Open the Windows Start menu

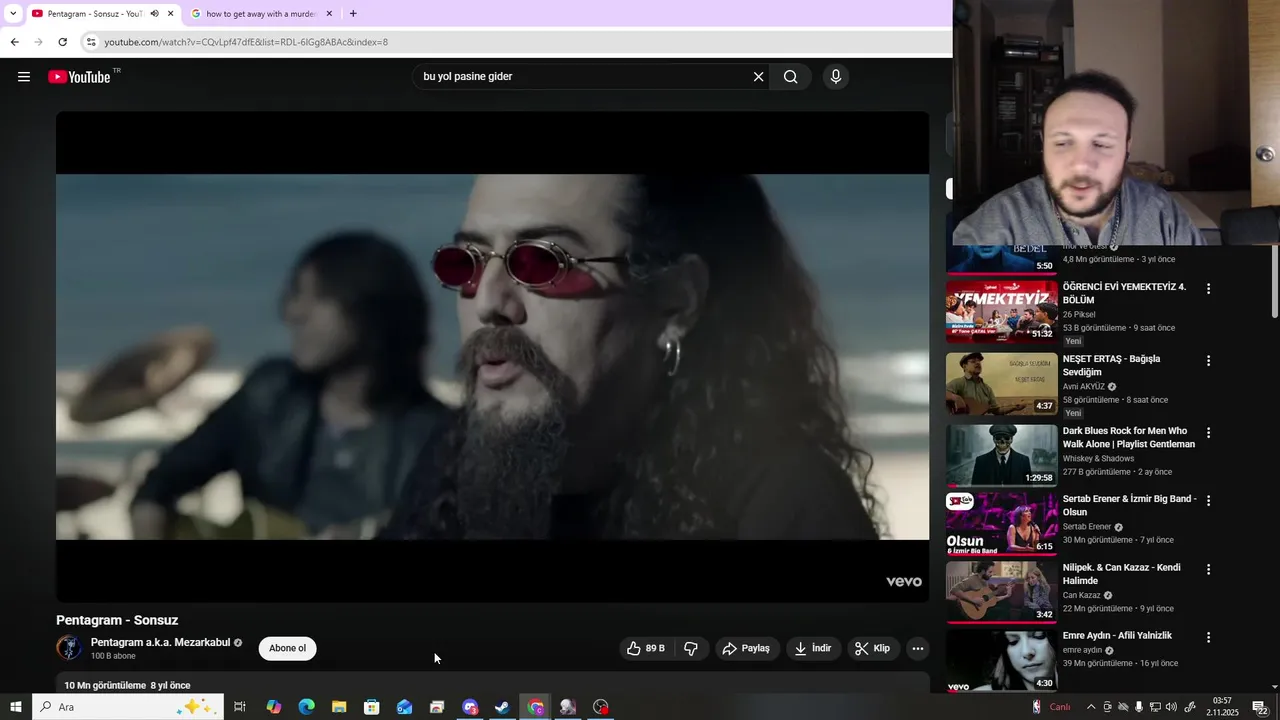15,707
